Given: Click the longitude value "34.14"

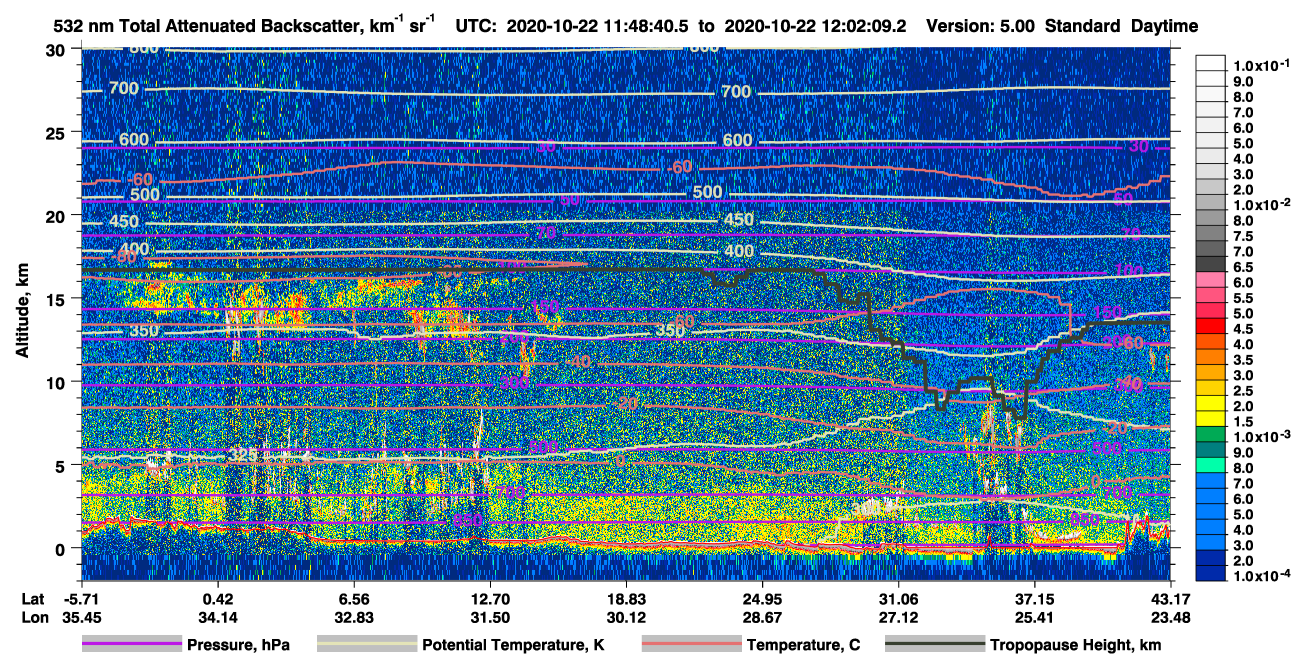Looking at the screenshot, I should [x=218, y=617].
